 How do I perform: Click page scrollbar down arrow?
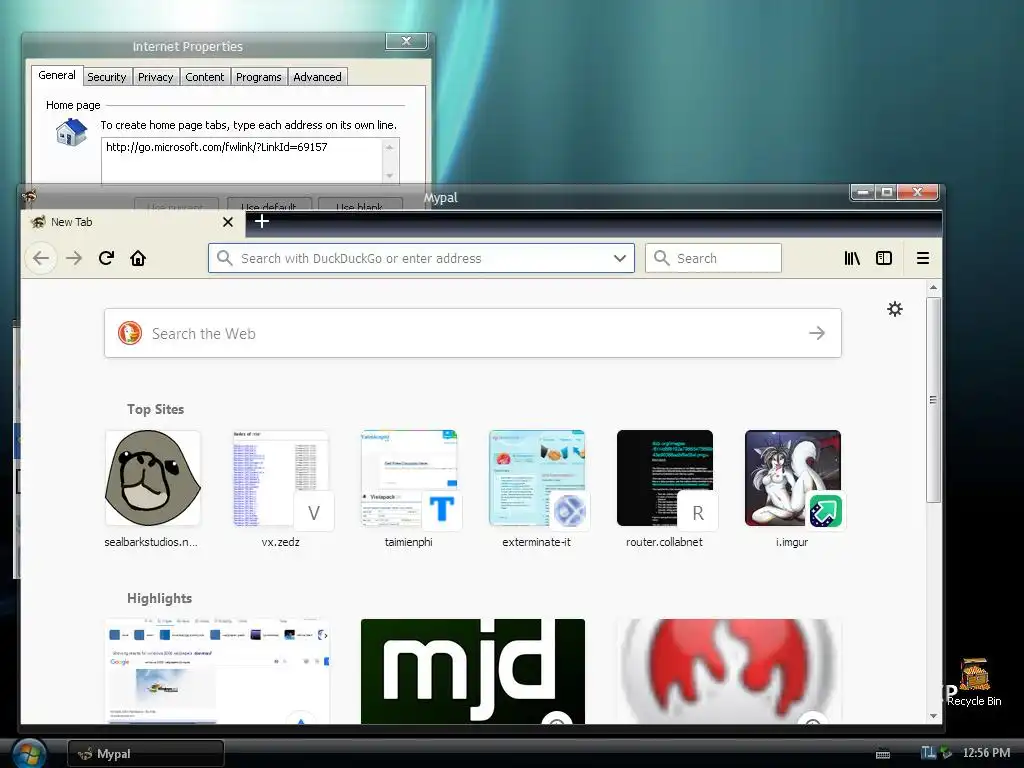click(933, 716)
